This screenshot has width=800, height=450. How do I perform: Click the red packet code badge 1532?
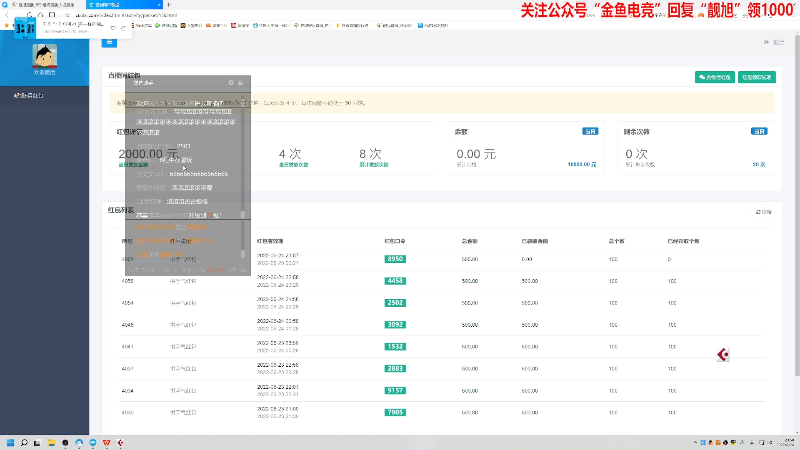[395, 347]
